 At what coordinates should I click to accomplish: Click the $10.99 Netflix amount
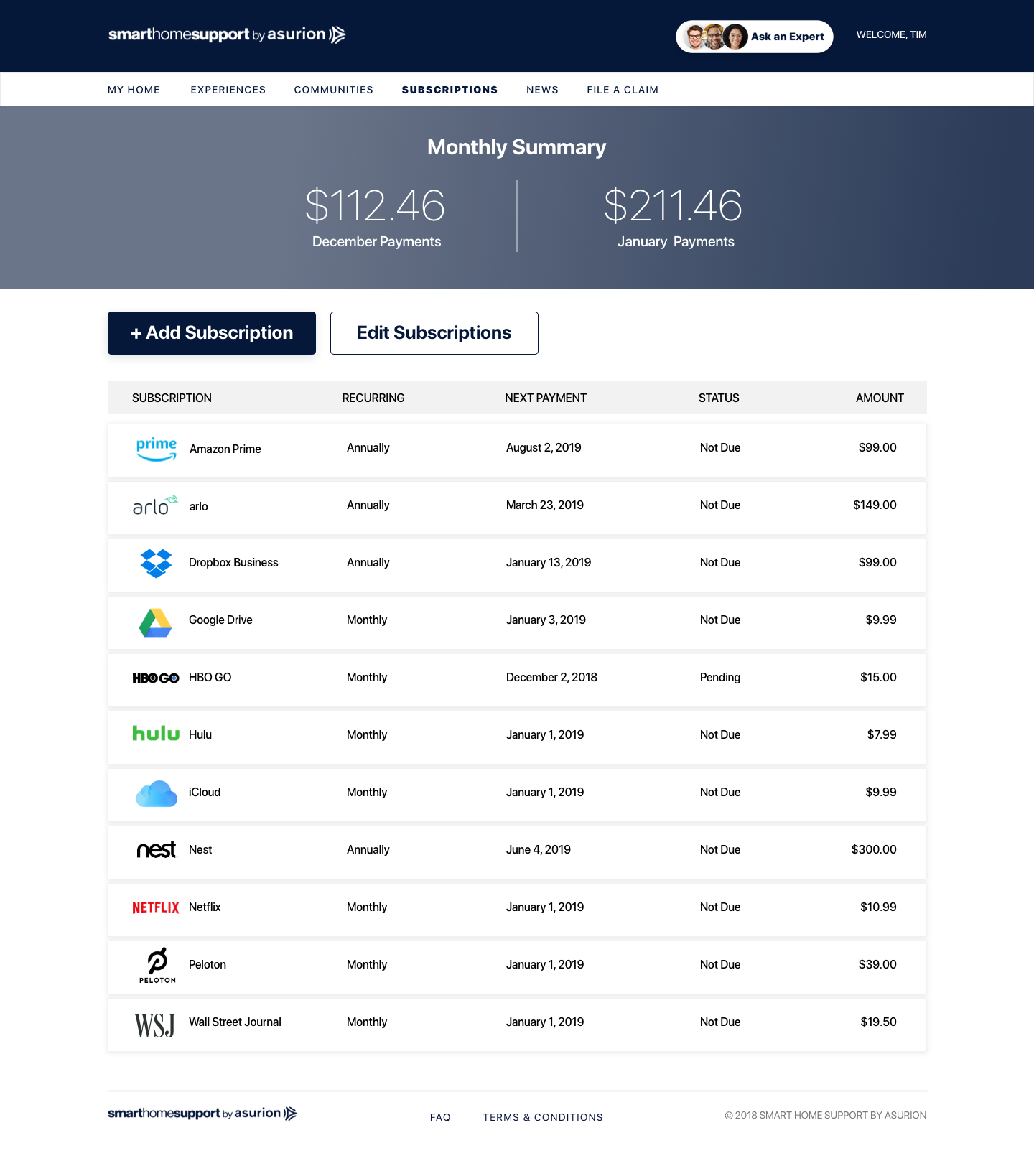(878, 907)
